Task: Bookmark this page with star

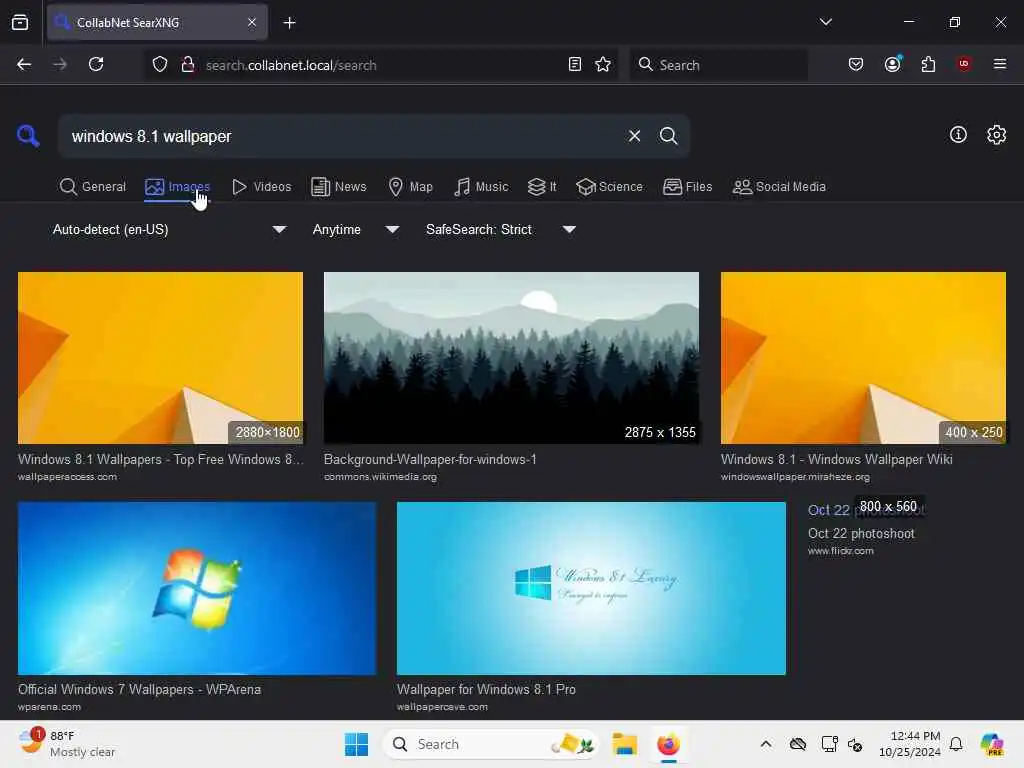Action: click(603, 64)
